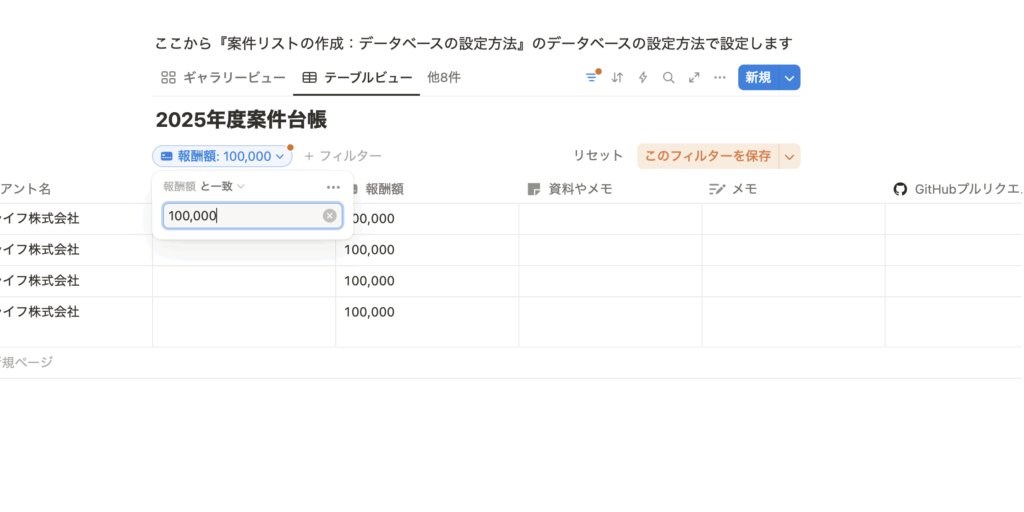Open the three-dot menu in filter popup

click(333, 187)
